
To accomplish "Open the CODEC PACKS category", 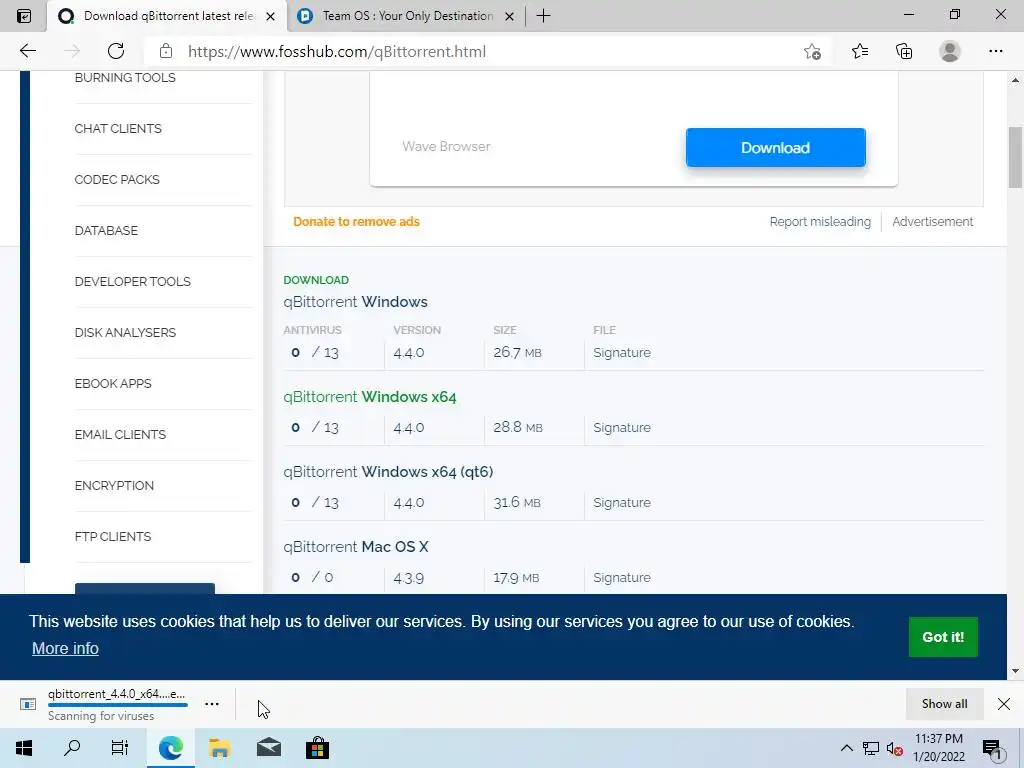I will tap(117, 180).
